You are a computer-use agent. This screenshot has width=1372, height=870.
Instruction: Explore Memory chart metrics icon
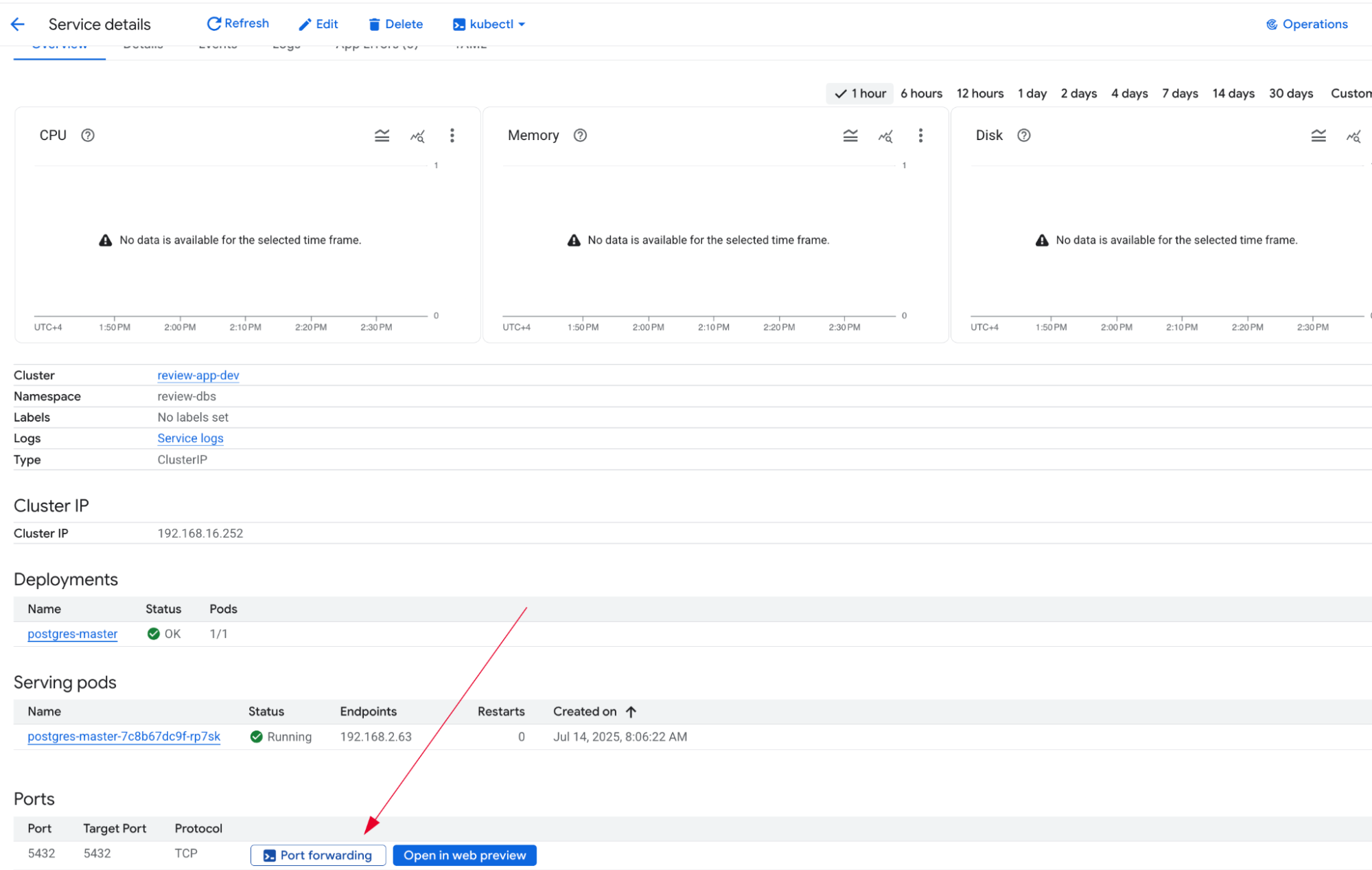click(x=885, y=136)
